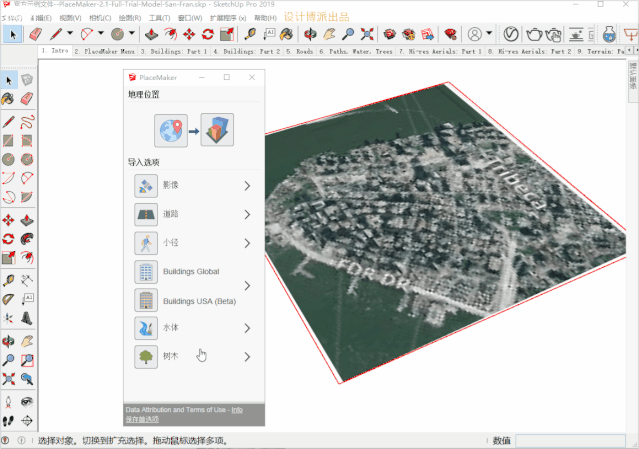Click the 树木 tree icon
Image resolution: width=639 pixels, height=449 pixels.
pos(146,357)
